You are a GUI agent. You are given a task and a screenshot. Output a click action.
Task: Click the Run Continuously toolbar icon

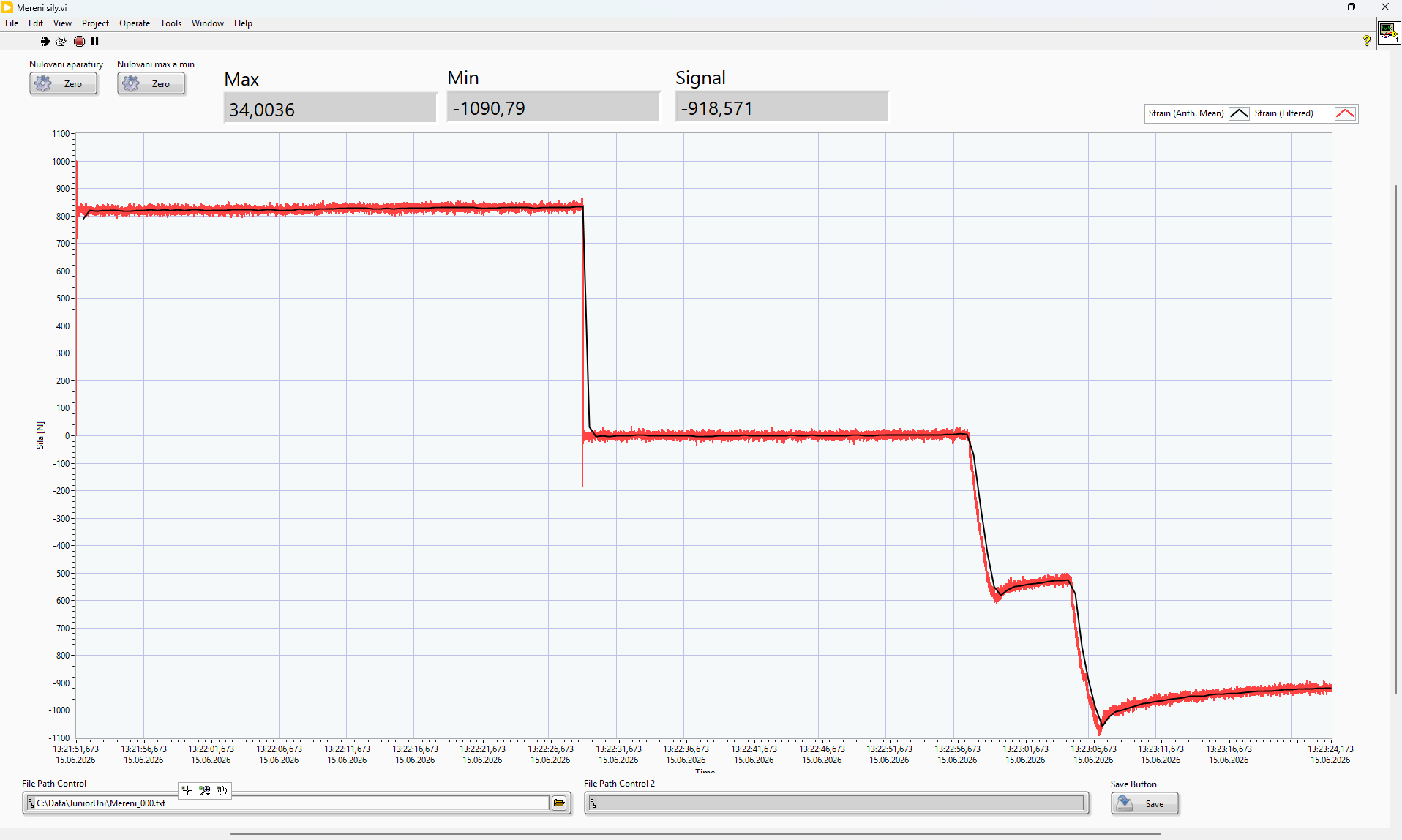tap(61, 41)
